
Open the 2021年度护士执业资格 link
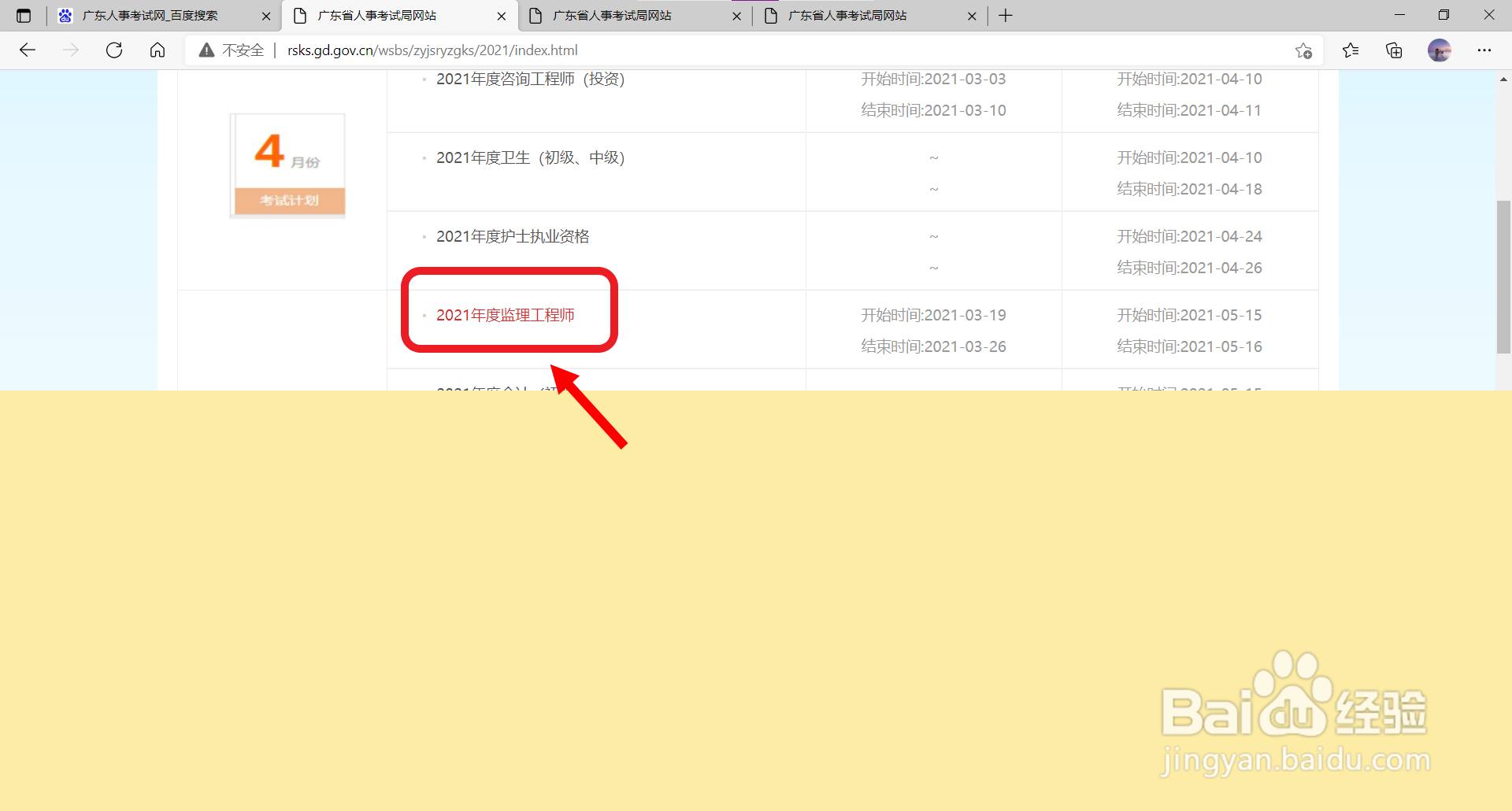[x=513, y=236]
